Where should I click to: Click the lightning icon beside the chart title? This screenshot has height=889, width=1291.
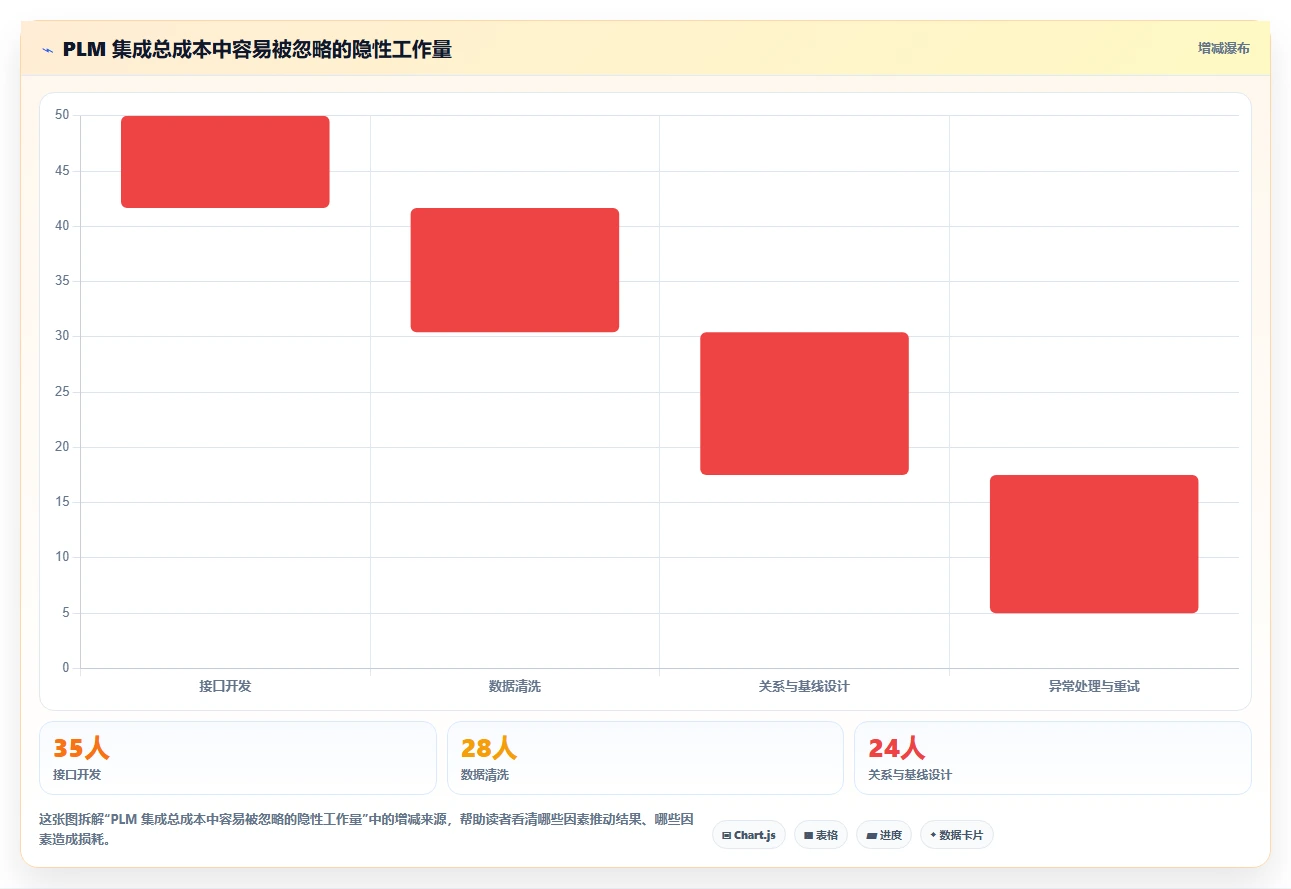[x=47, y=50]
